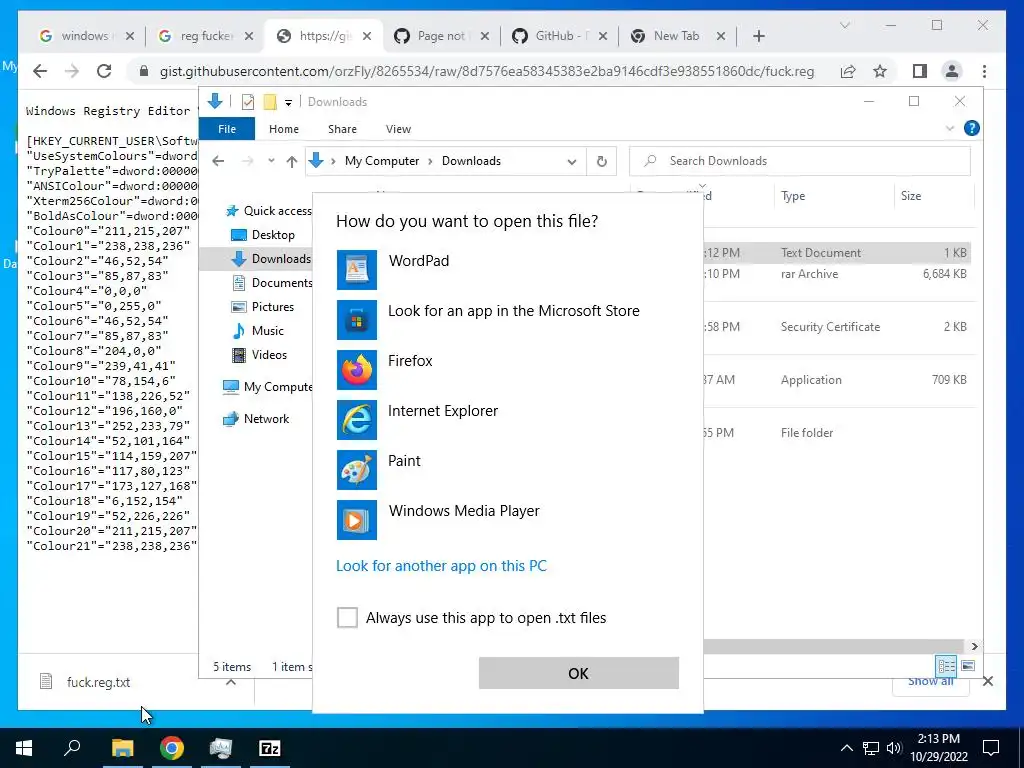Click OK in the open-with dialog
1024x768 pixels.
pos(579,673)
